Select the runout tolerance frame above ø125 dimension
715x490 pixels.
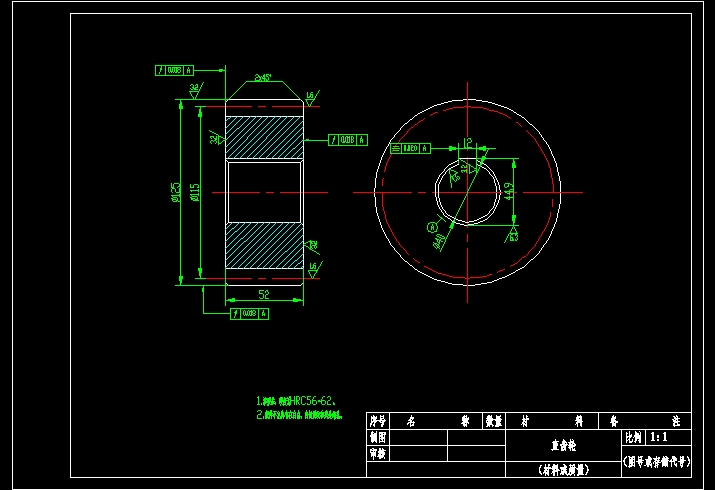[x=174, y=70]
